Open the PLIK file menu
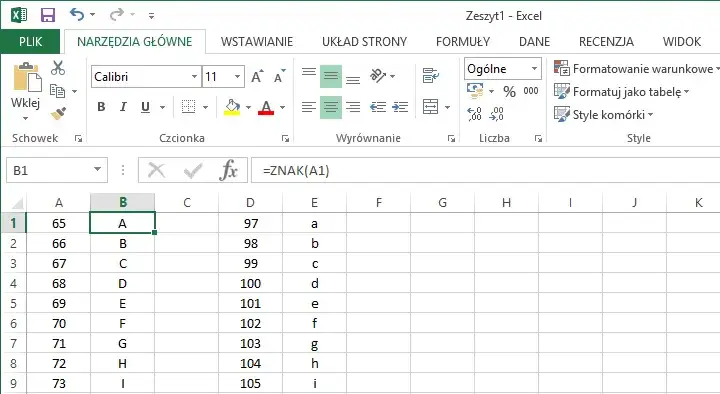 point(30,42)
